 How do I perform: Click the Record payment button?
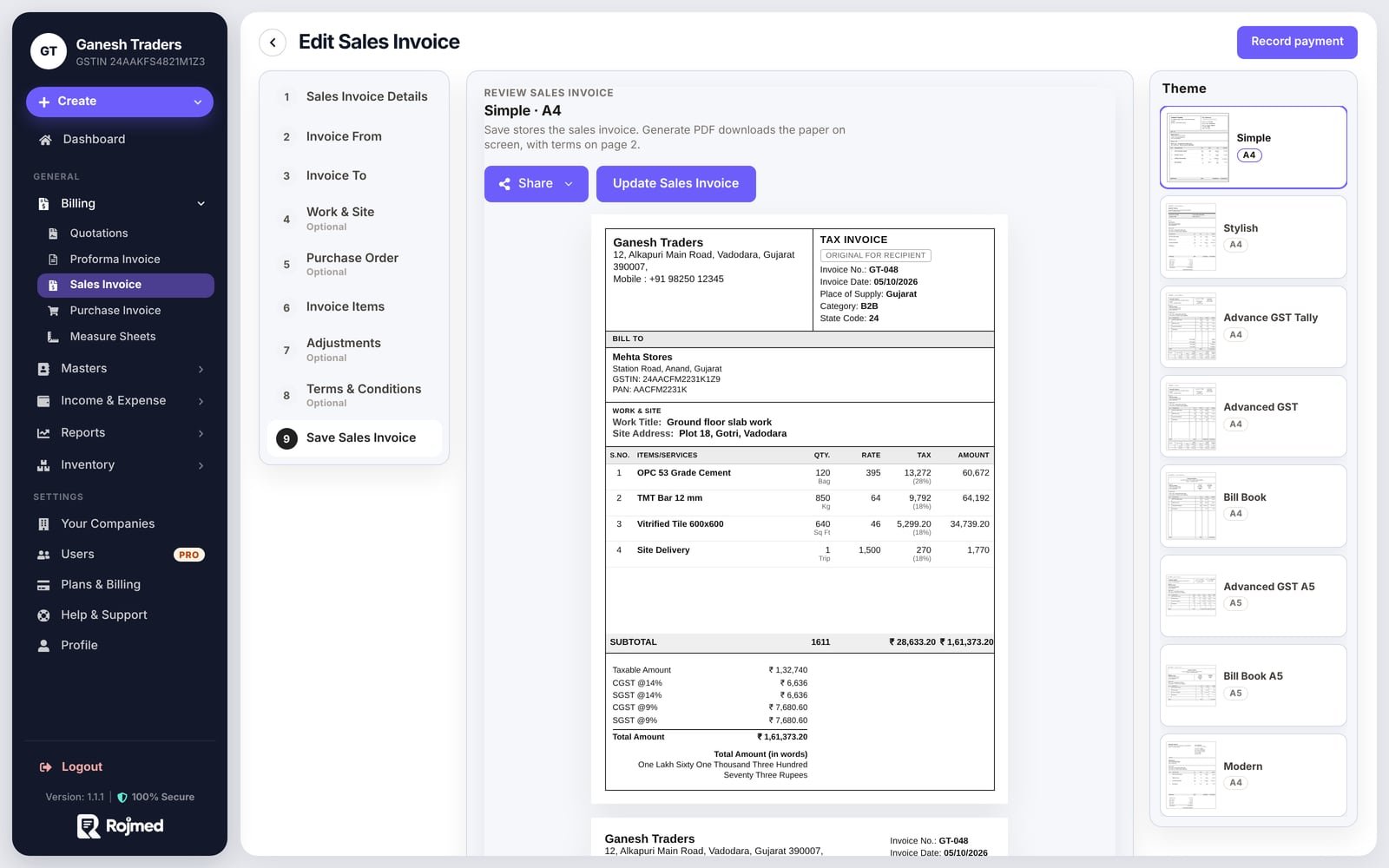[1297, 42]
